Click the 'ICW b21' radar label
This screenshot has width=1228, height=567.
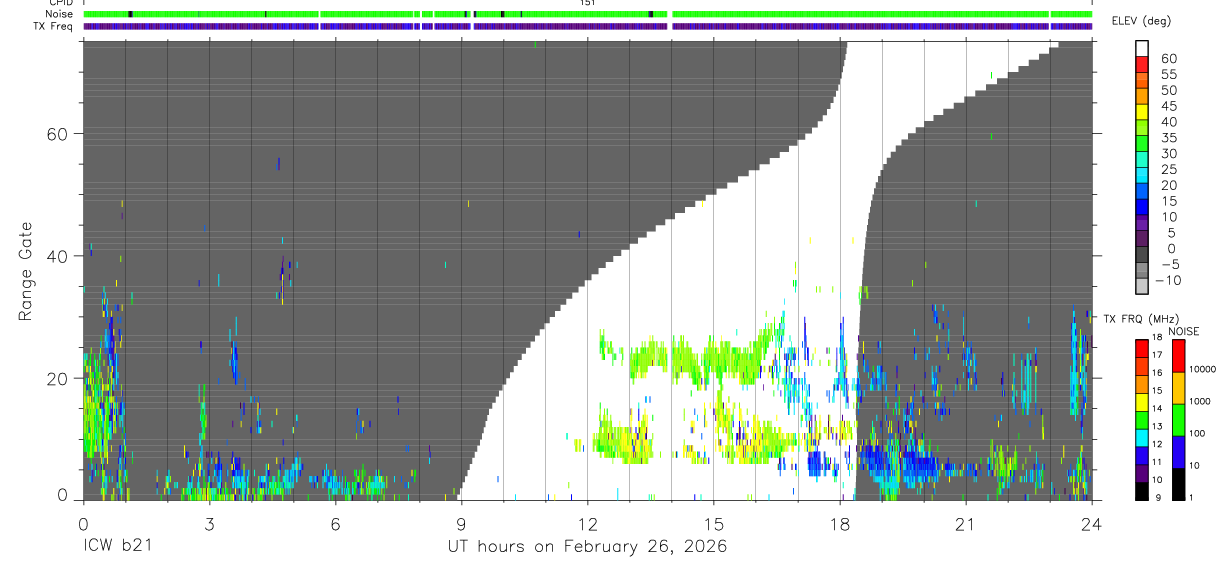tap(116, 548)
